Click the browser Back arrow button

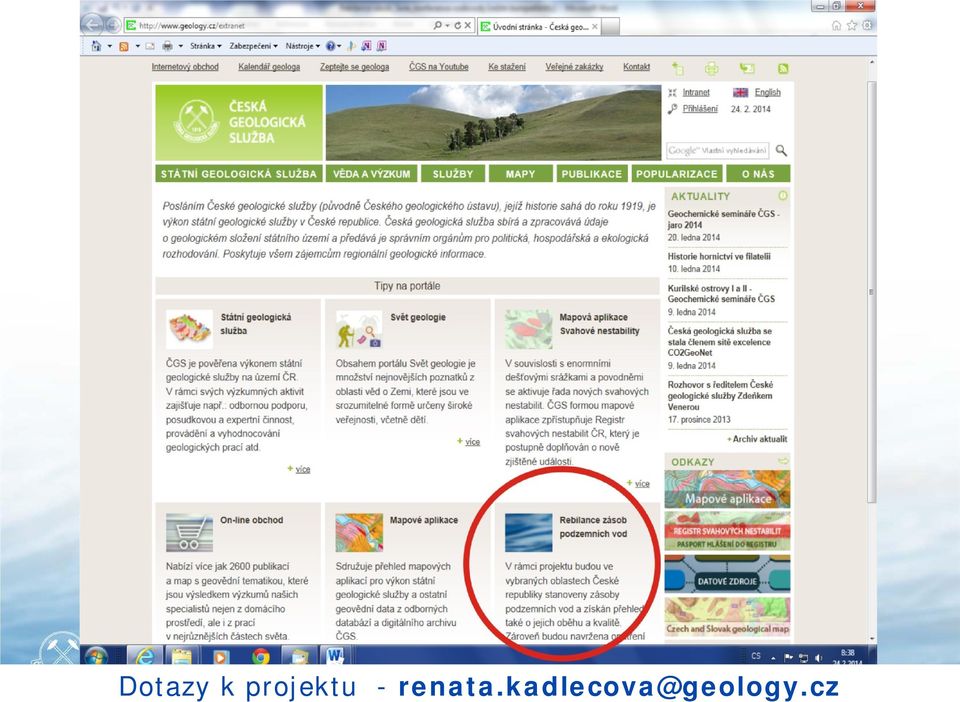91,24
